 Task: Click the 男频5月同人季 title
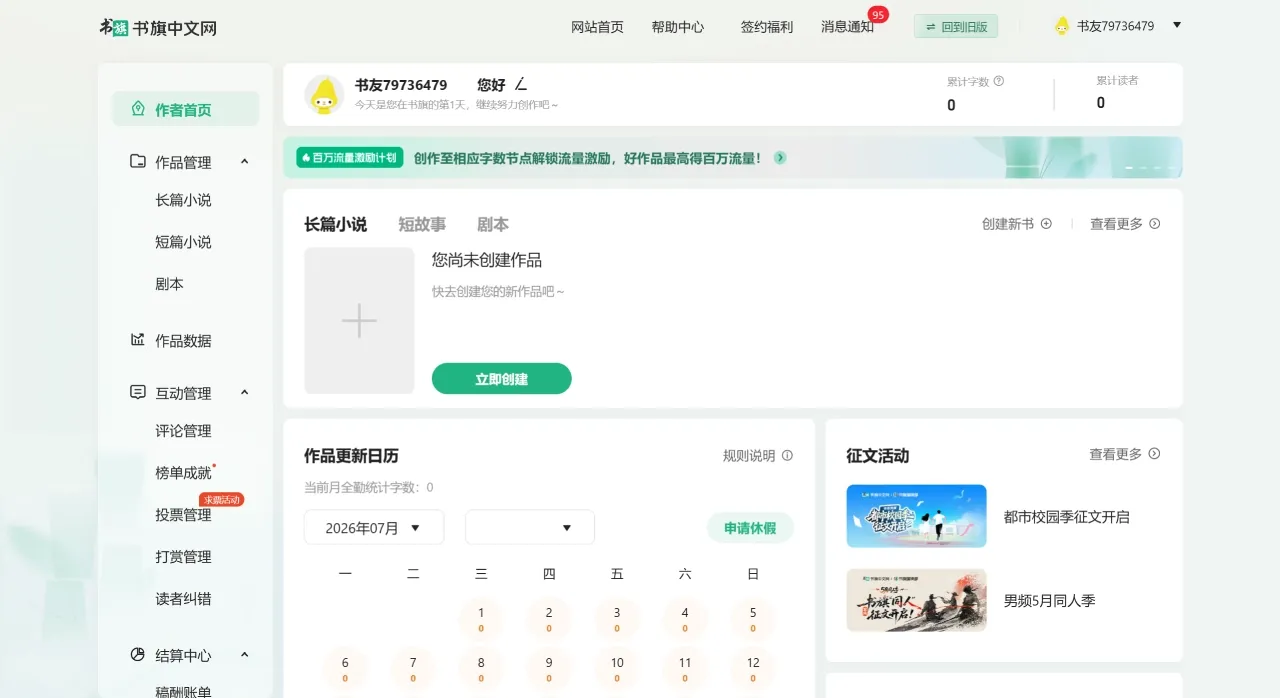(1049, 601)
